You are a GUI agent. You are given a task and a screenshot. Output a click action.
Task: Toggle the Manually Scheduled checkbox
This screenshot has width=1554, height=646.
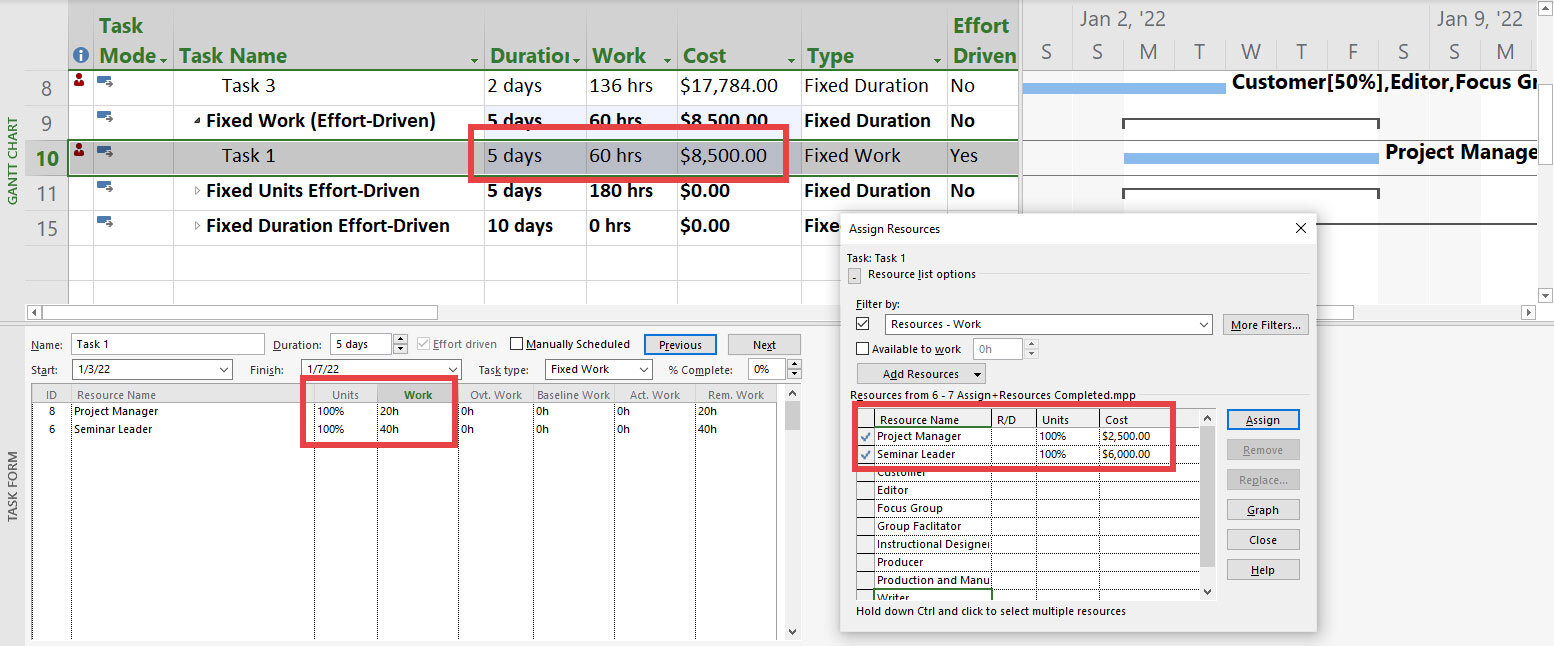(x=517, y=344)
